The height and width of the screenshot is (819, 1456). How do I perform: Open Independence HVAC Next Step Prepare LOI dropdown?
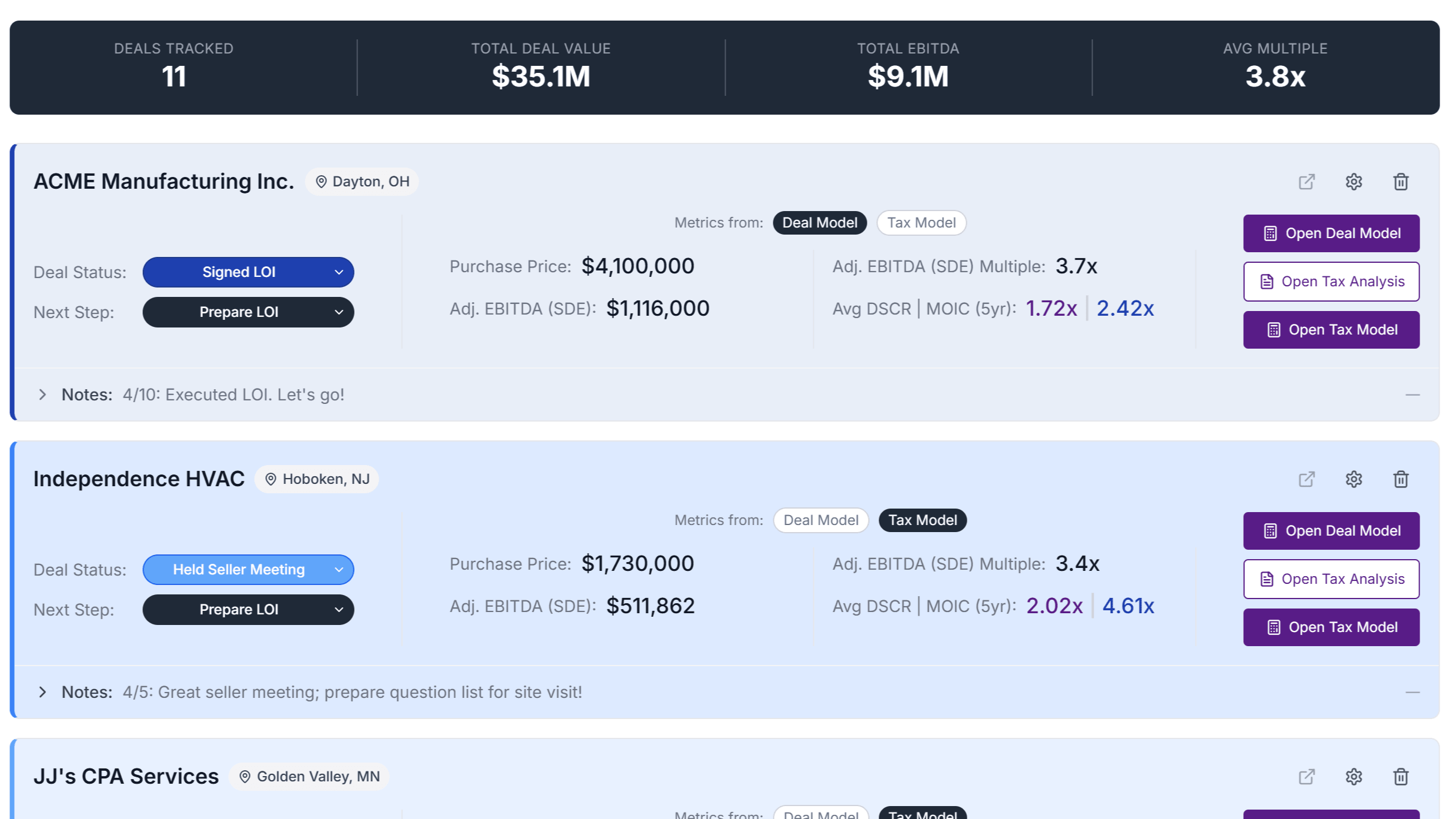pos(248,610)
